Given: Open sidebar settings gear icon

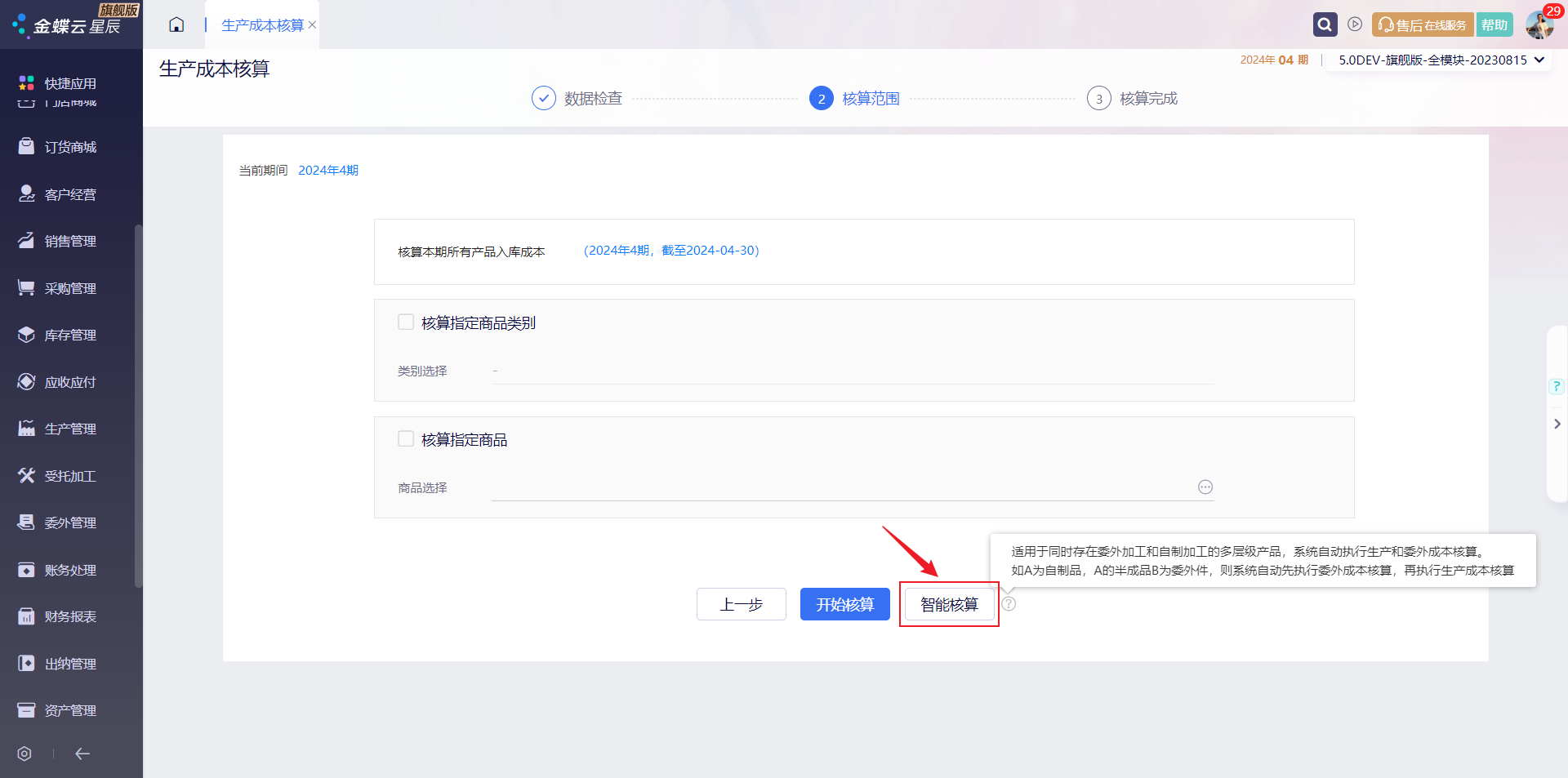Looking at the screenshot, I should (x=24, y=754).
